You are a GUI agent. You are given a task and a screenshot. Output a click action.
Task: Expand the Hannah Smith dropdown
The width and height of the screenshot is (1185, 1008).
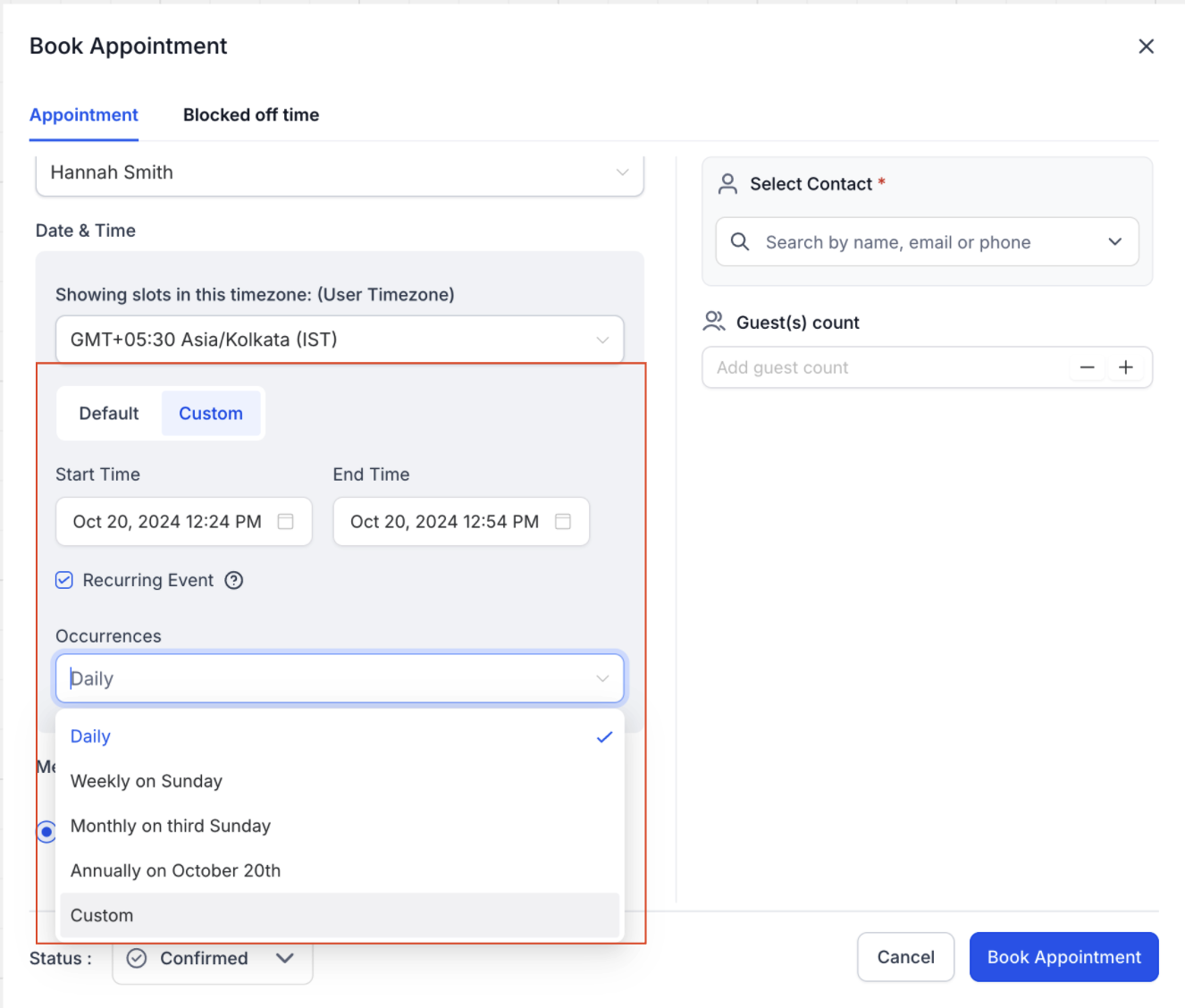pyautogui.click(x=340, y=172)
